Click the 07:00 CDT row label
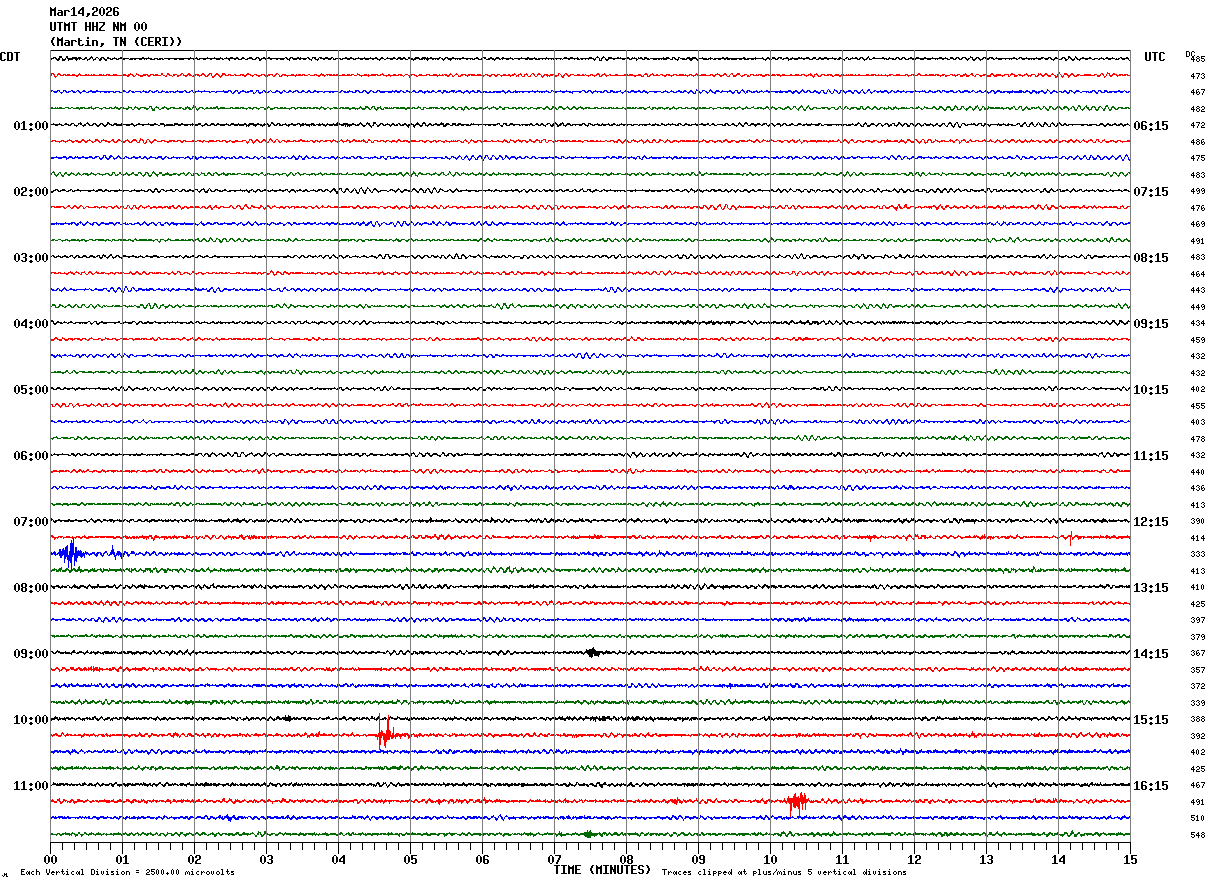The width and height of the screenshot is (1210, 886). pos(31,522)
